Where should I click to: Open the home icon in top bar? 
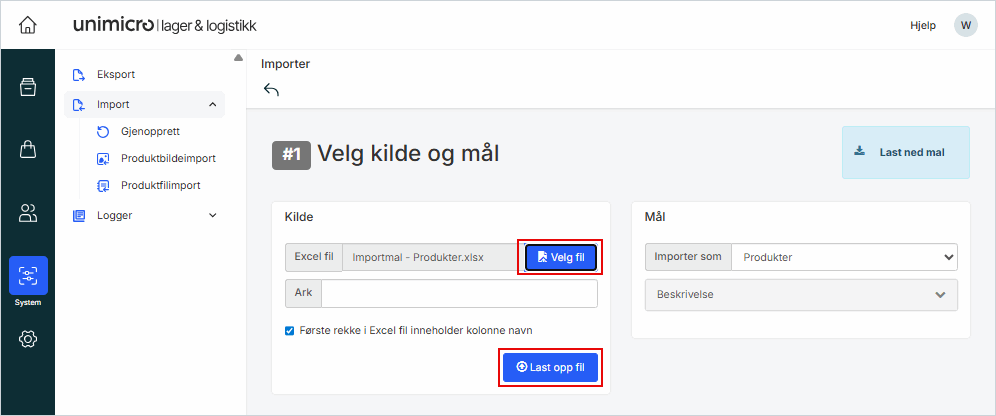coord(28,25)
